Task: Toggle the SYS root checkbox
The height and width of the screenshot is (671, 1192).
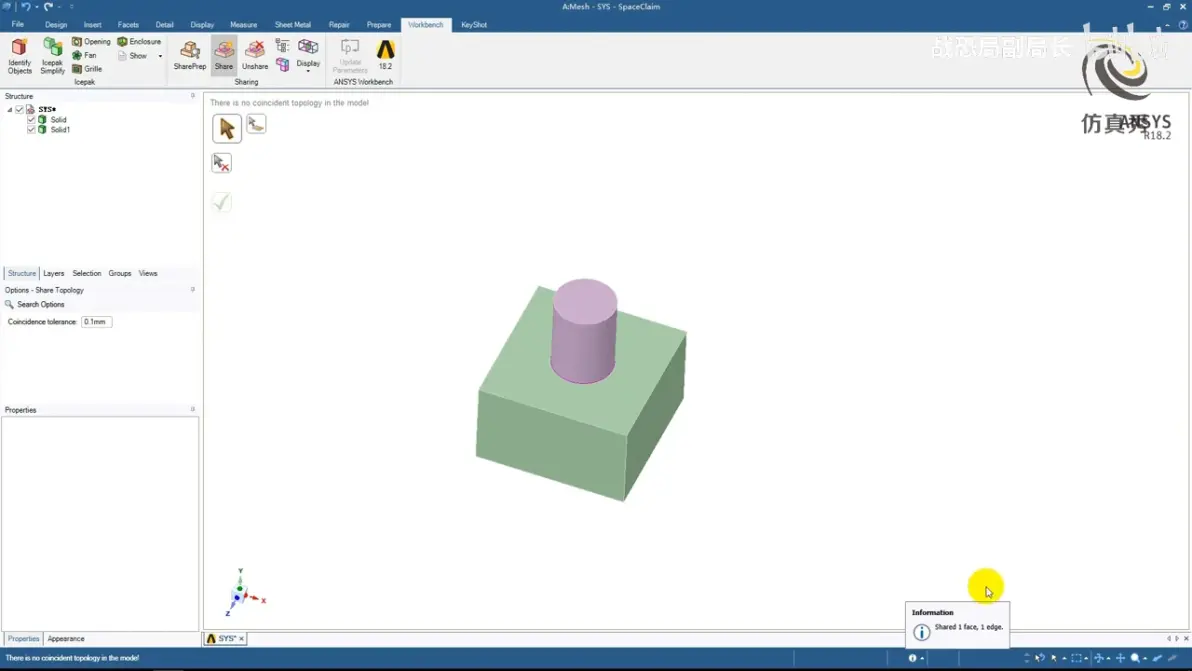Action: click(x=20, y=109)
